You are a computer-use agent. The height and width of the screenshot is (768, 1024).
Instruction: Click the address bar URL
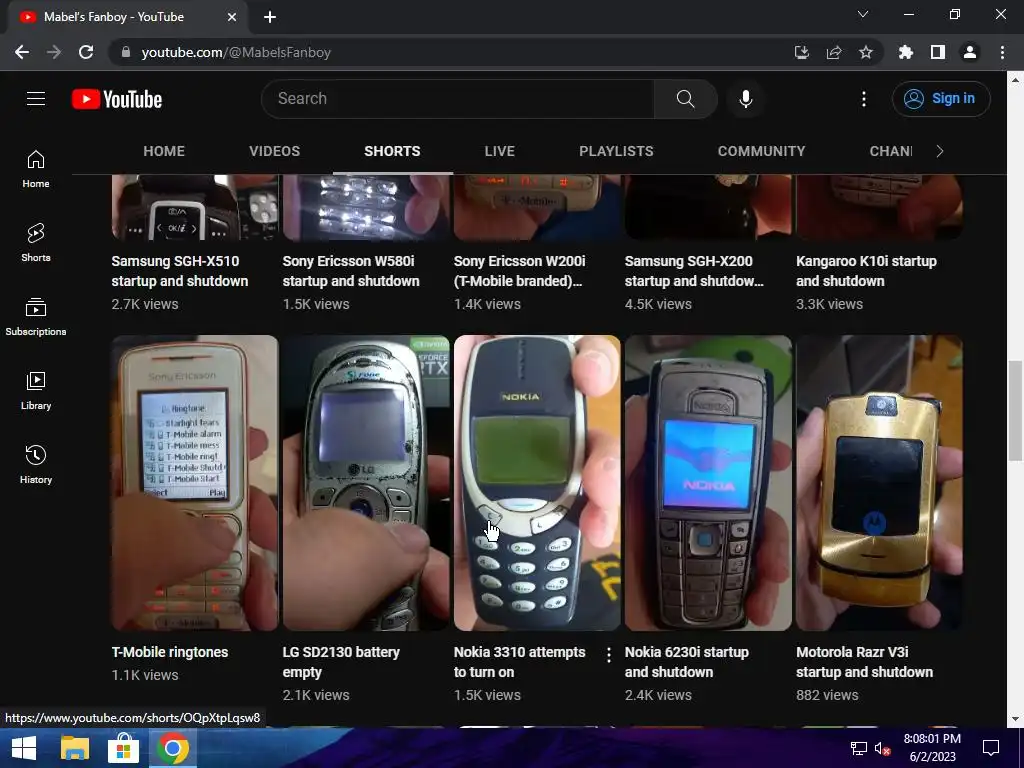click(x=236, y=52)
